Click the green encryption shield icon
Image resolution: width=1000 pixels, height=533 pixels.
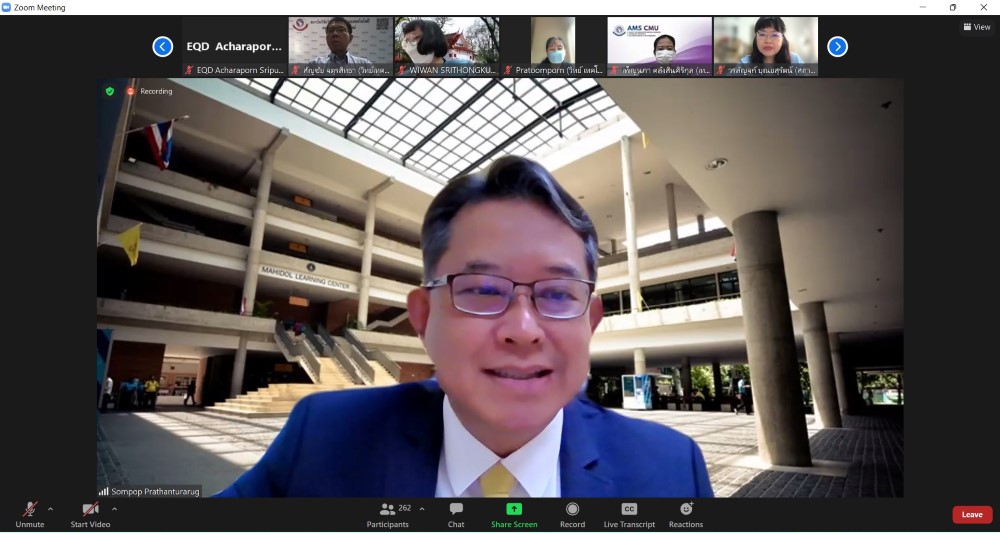coord(110,91)
